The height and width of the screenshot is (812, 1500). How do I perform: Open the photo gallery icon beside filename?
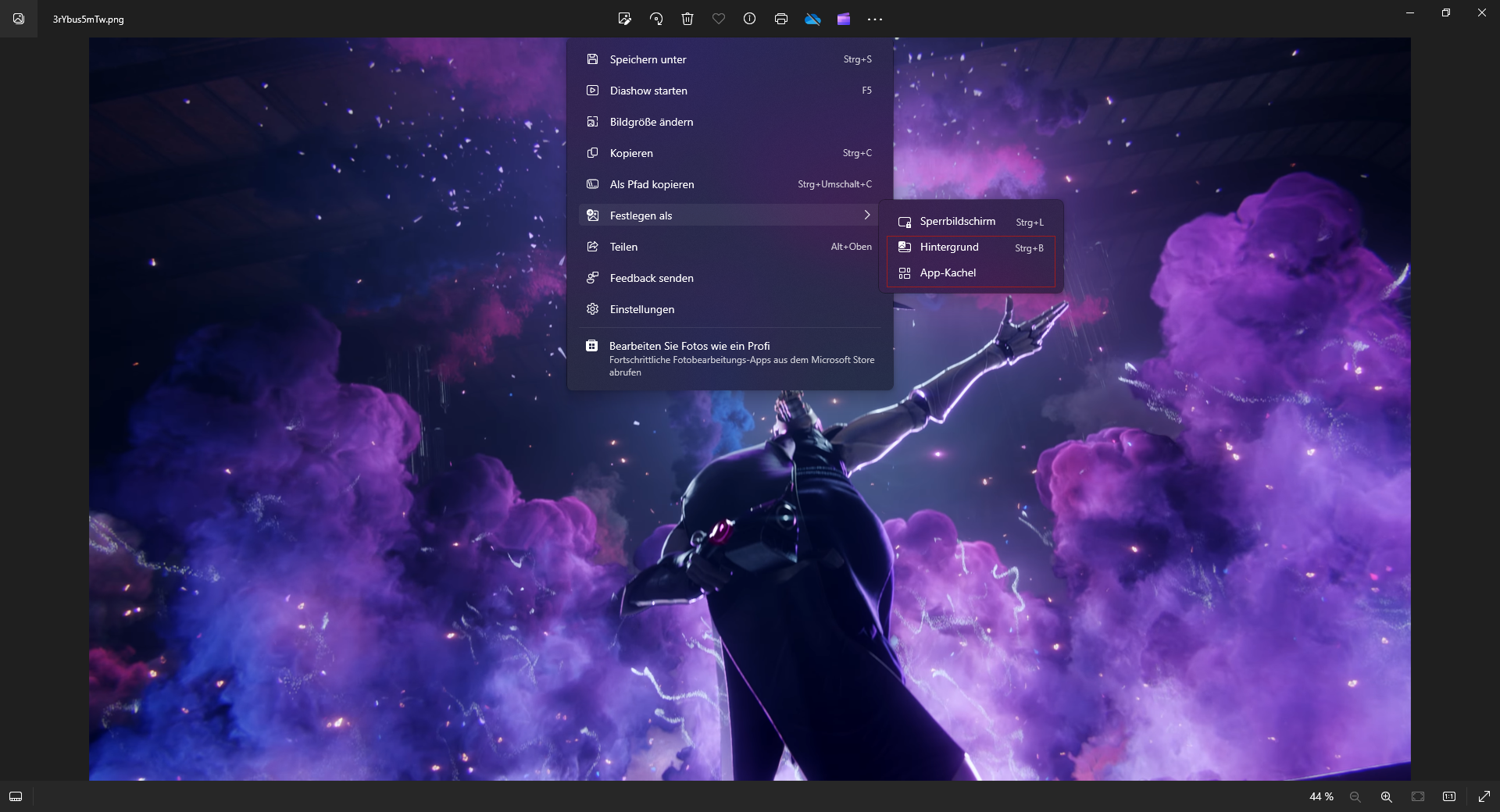(19, 19)
